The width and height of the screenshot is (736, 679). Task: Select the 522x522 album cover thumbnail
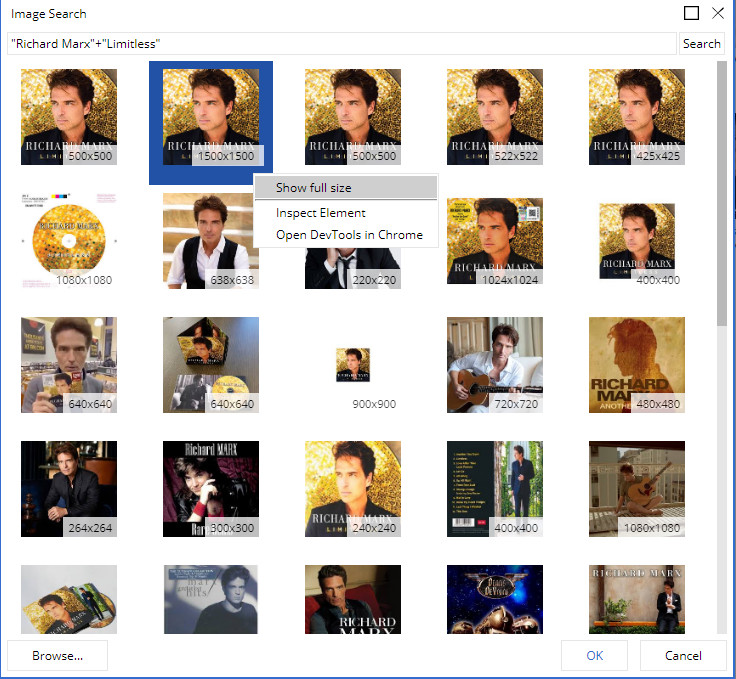click(x=495, y=116)
